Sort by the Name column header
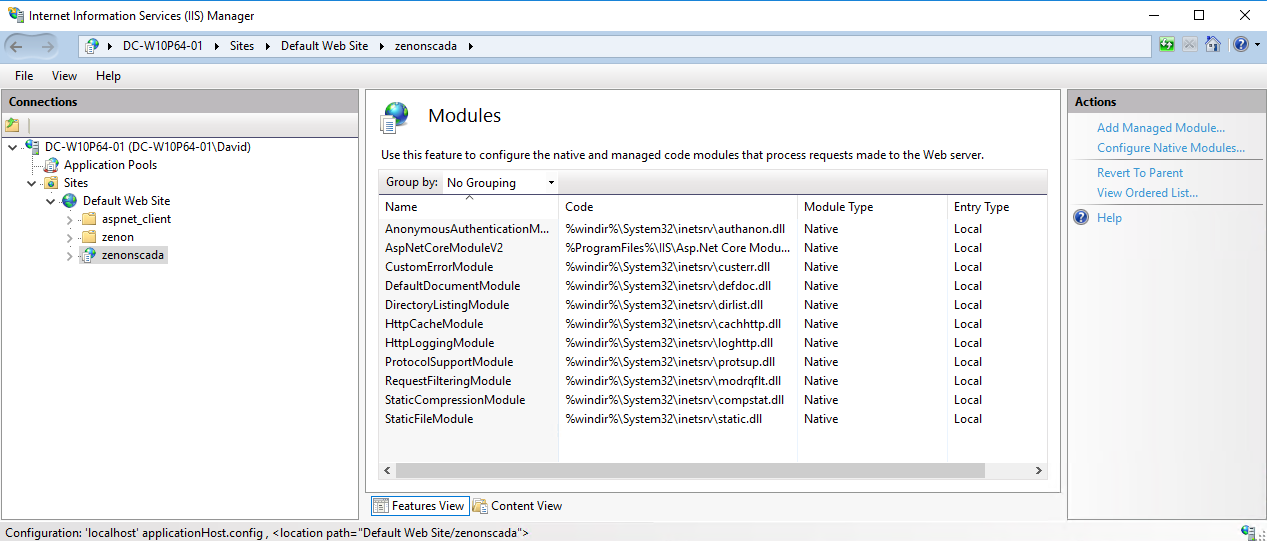Screen dimensions: 1267x541 [x=469, y=207]
